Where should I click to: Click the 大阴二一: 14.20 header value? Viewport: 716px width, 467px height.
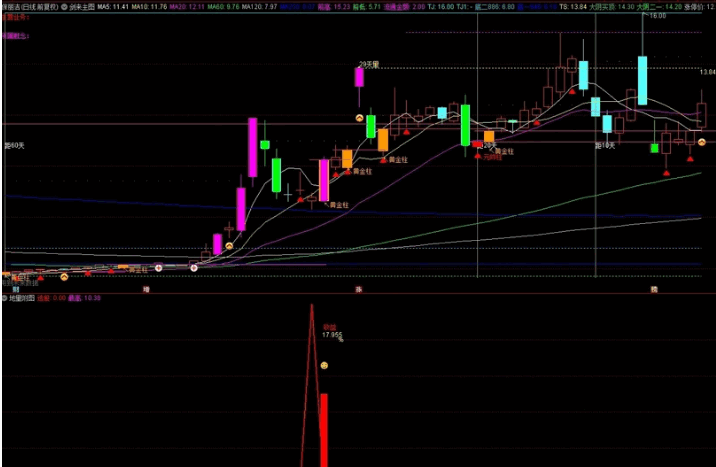pyautogui.click(x=659, y=7)
